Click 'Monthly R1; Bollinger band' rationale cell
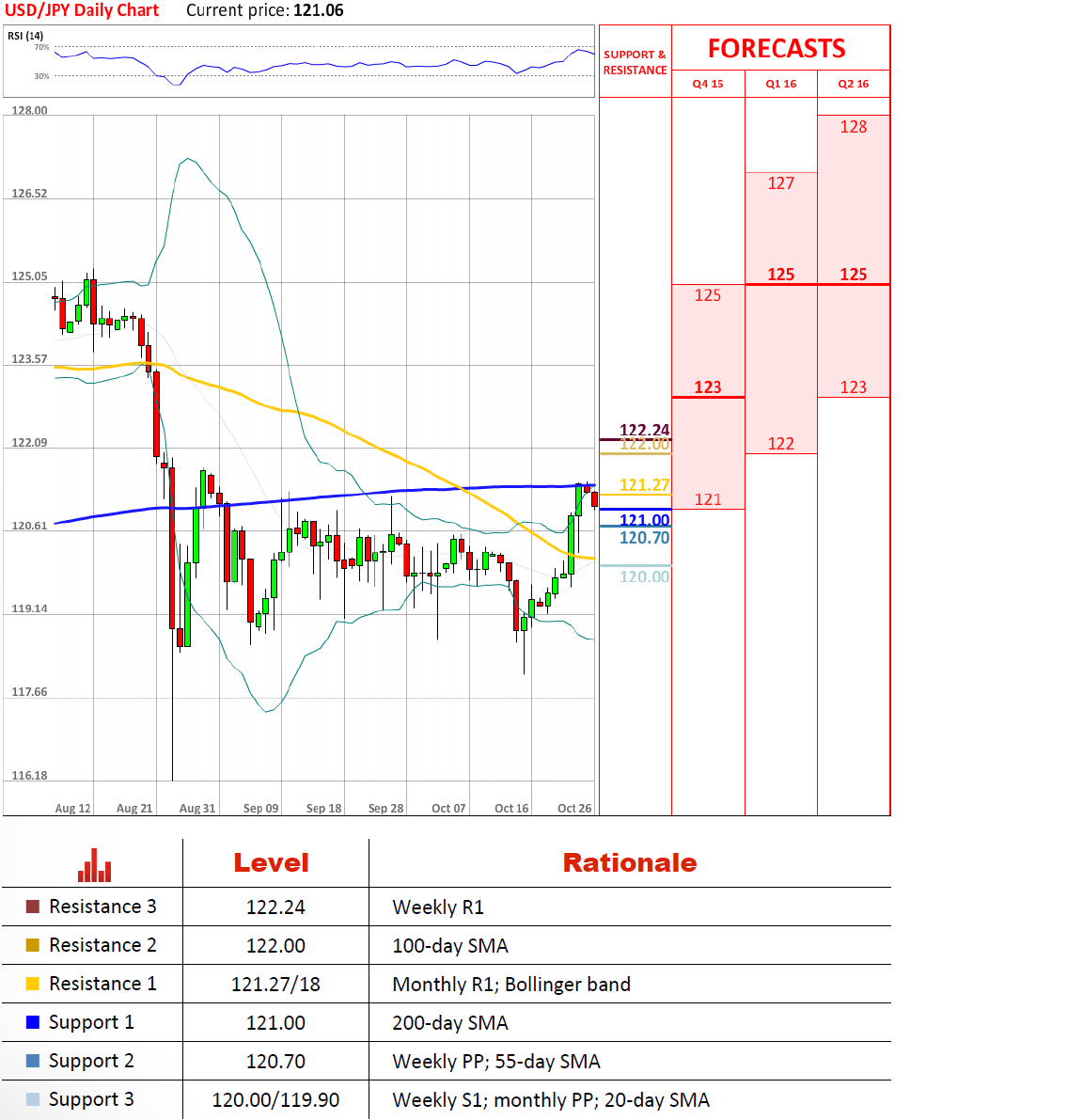 511,985
